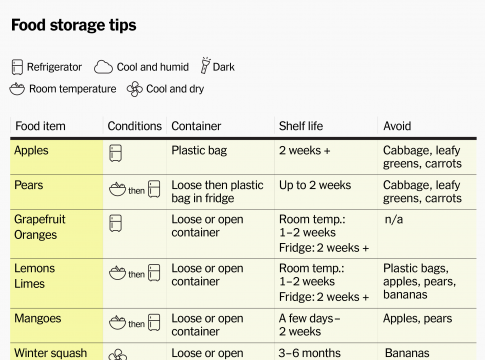Click the Cool and humid cloud icon
The image size is (485, 360).
[103, 67]
